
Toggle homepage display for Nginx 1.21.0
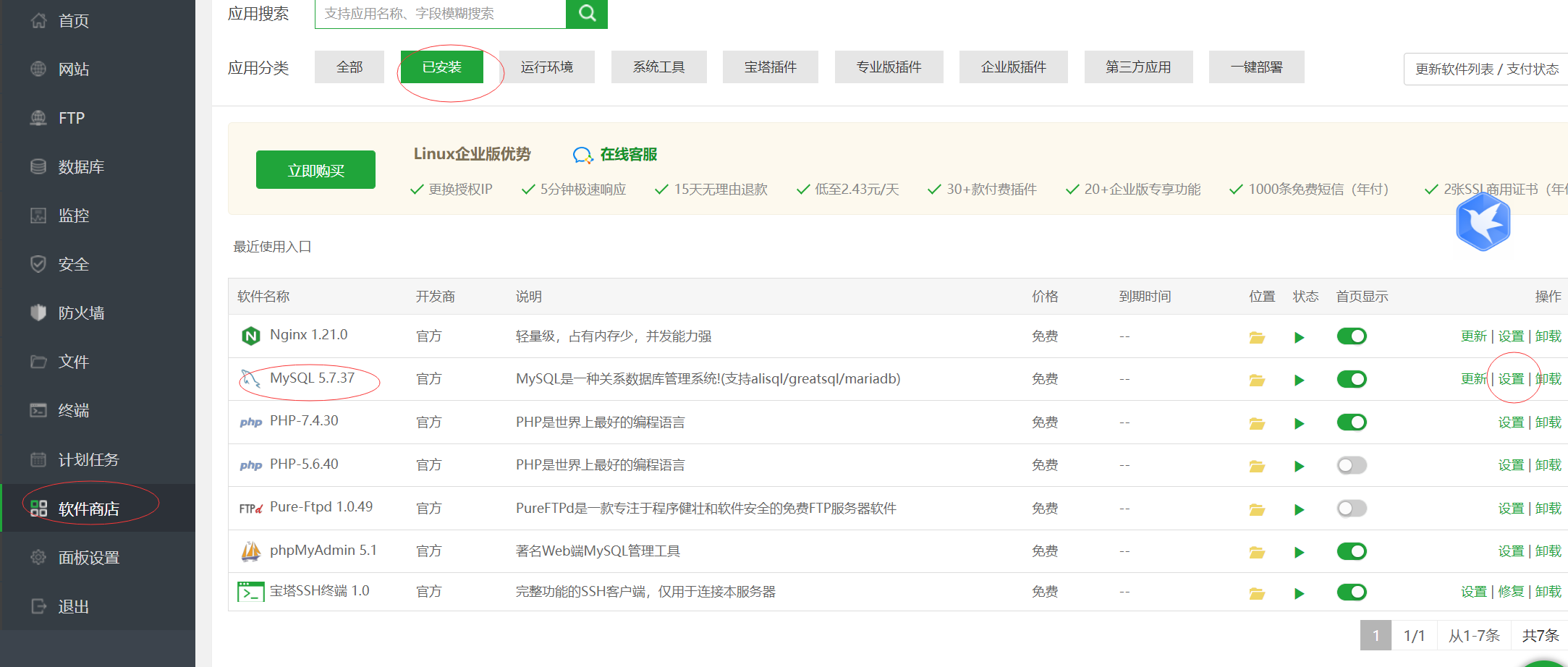tap(1351, 336)
